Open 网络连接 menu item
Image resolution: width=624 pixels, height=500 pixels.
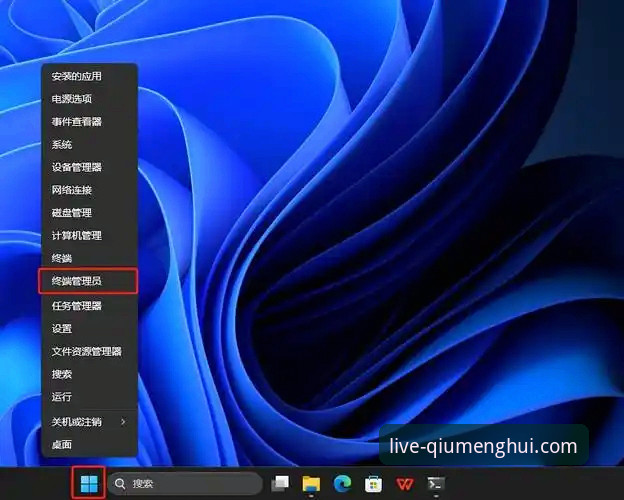pyautogui.click(x=90, y=190)
